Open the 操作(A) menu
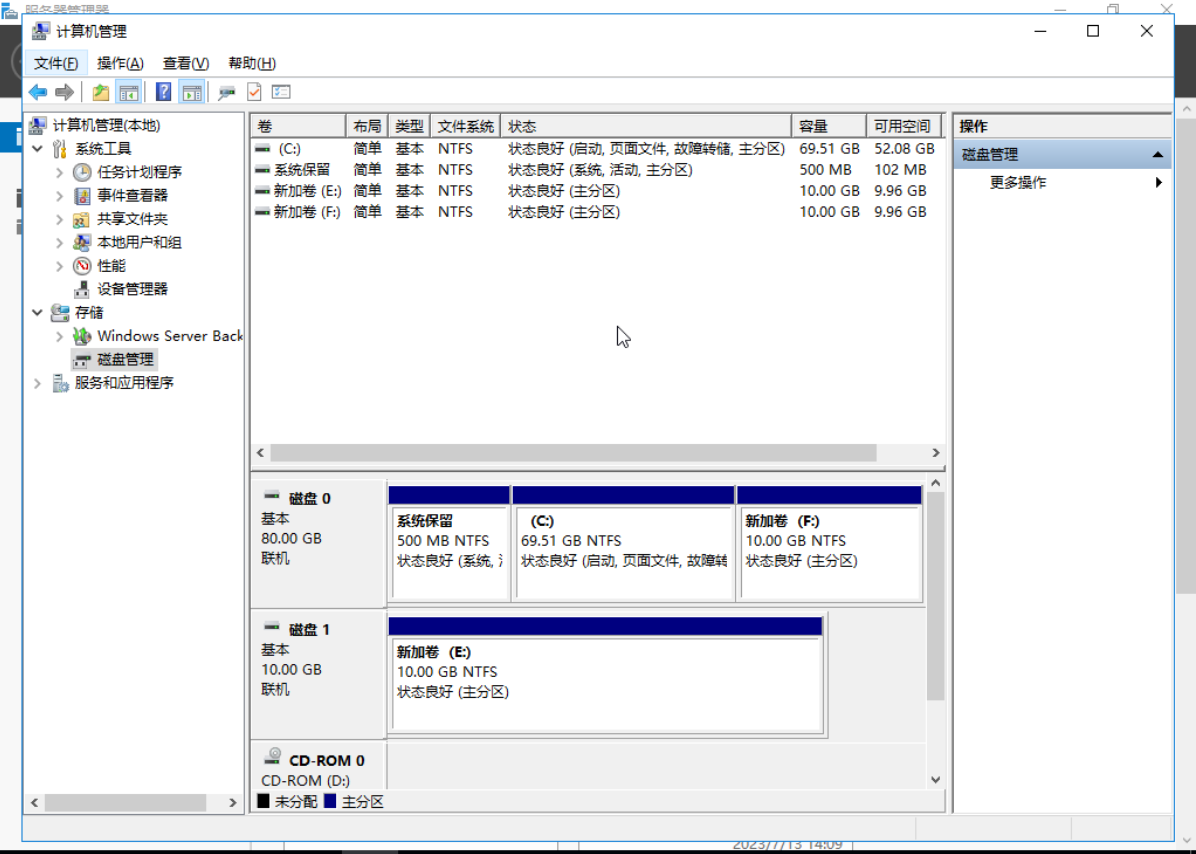The image size is (1196, 854). pyautogui.click(x=120, y=63)
